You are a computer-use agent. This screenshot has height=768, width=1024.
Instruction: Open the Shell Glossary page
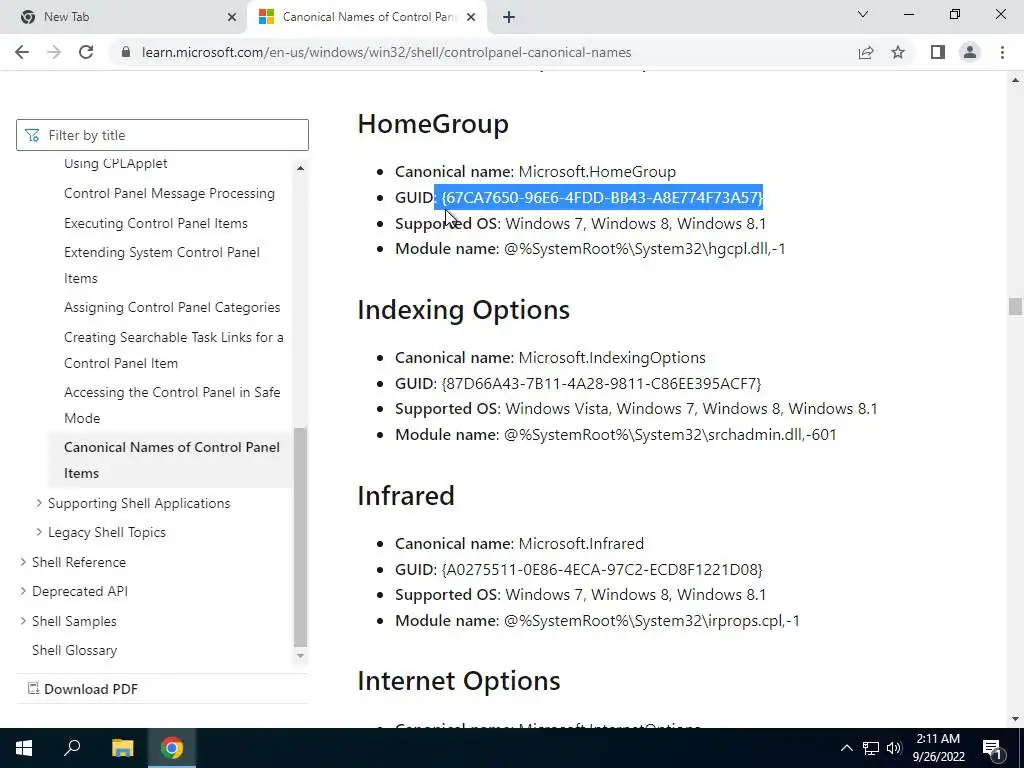coord(74,650)
